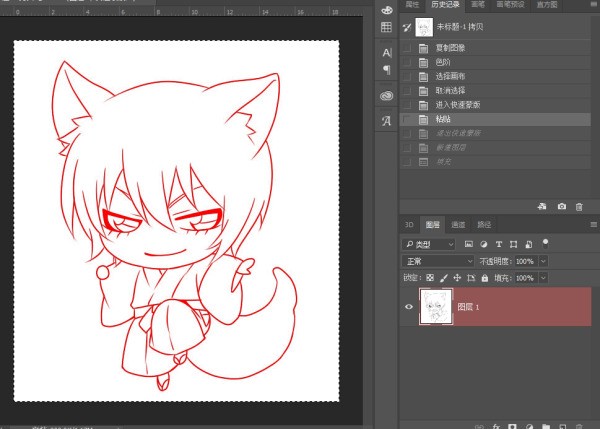600x429 pixels.
Task: Delete current state with History trash icon
Action: pyautogui.click(x=579, y=206)
